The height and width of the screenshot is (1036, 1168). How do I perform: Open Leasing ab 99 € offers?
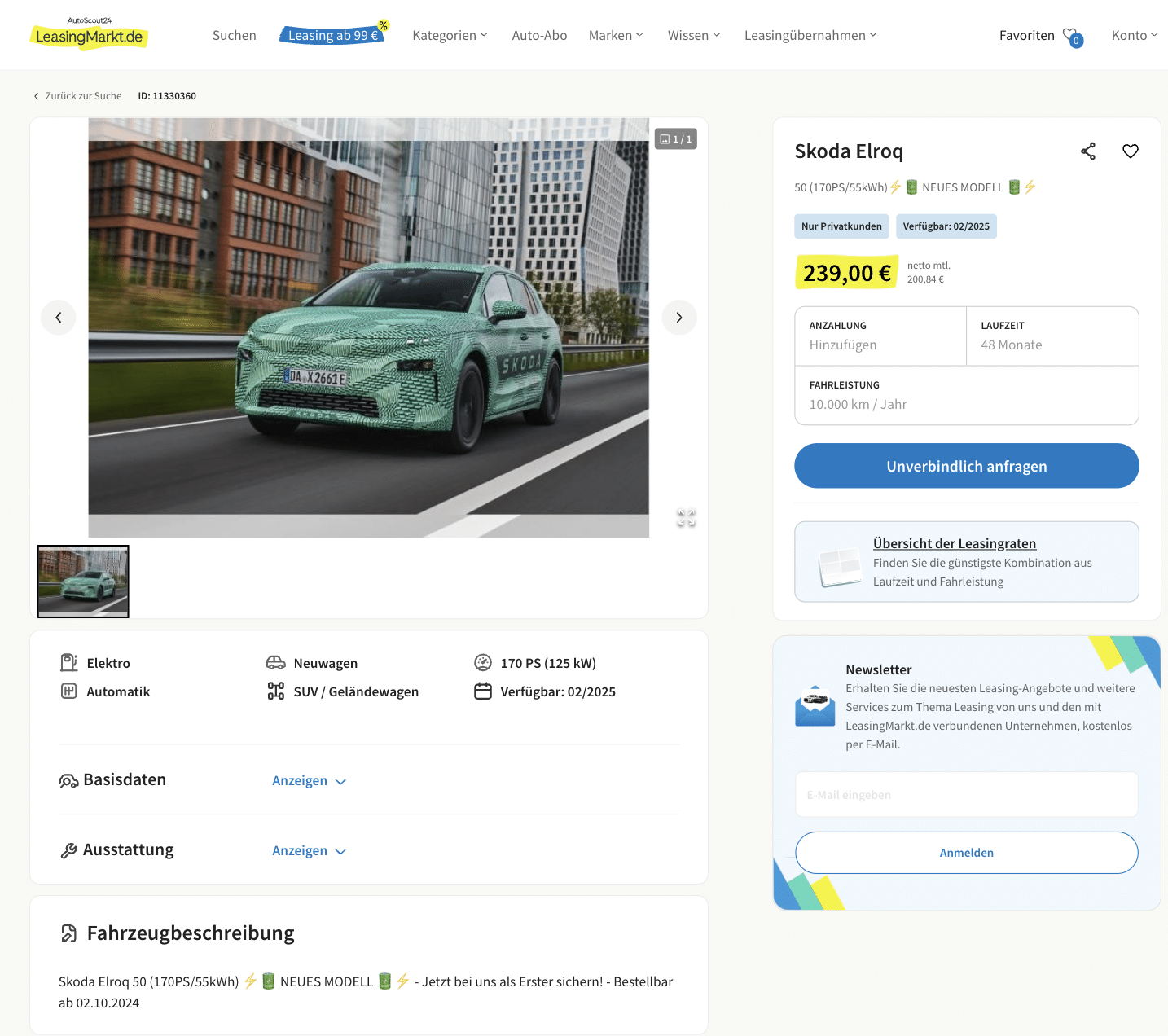(334, 35)
